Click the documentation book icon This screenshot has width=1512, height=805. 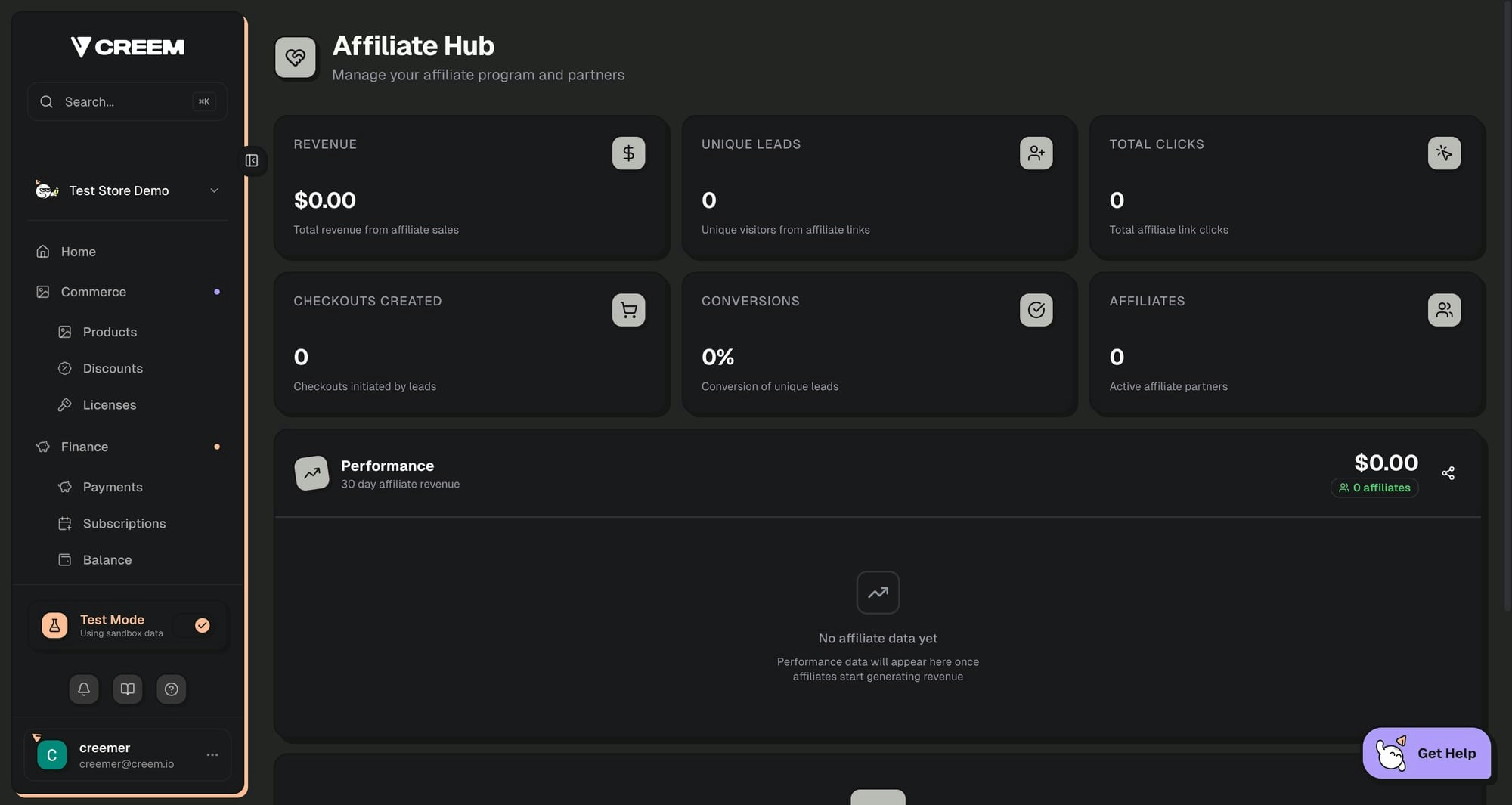127,689
